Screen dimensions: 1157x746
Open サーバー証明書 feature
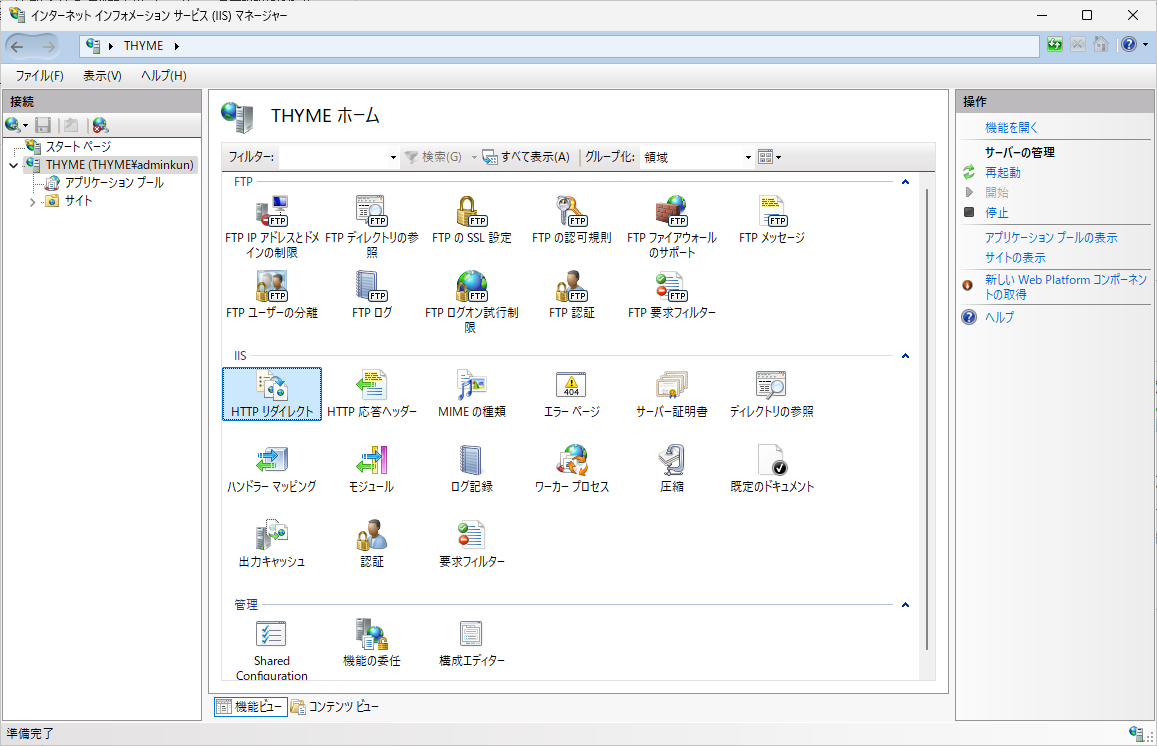[x=671, y=394]
